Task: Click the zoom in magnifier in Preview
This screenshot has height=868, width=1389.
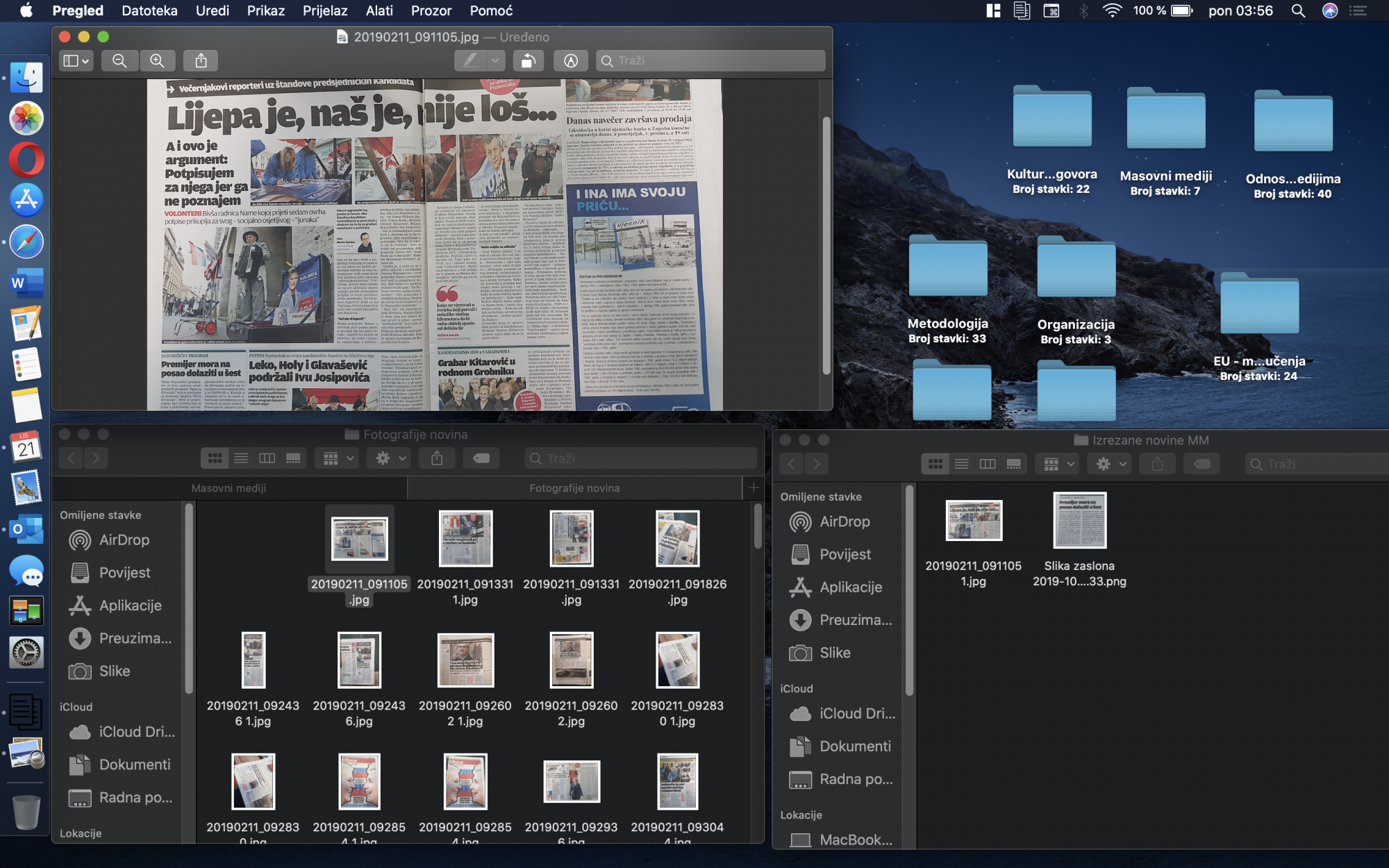Action: coord(158,61)
